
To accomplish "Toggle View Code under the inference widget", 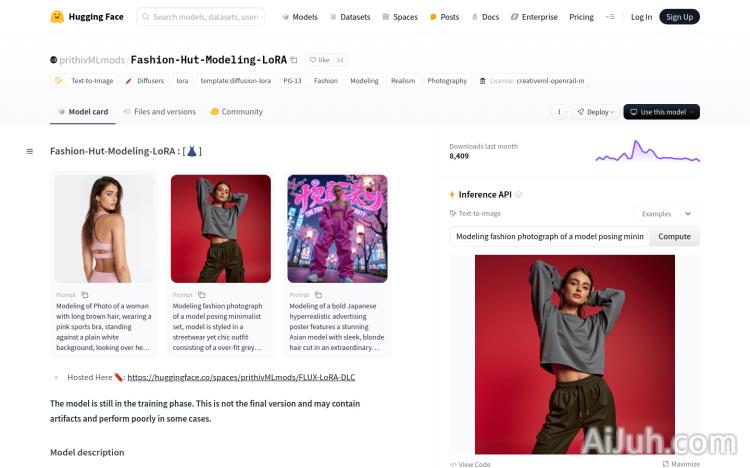I will coord(470,464).
